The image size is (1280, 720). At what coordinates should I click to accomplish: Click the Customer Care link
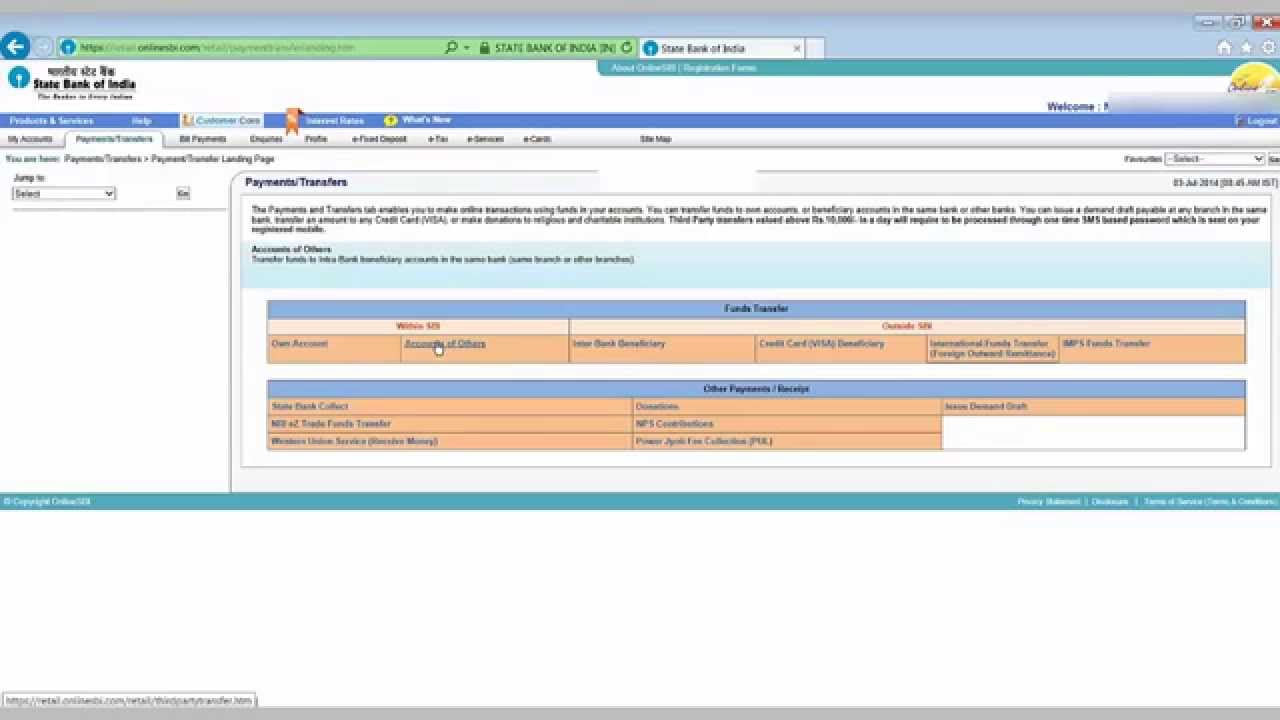tap(228, 121)
